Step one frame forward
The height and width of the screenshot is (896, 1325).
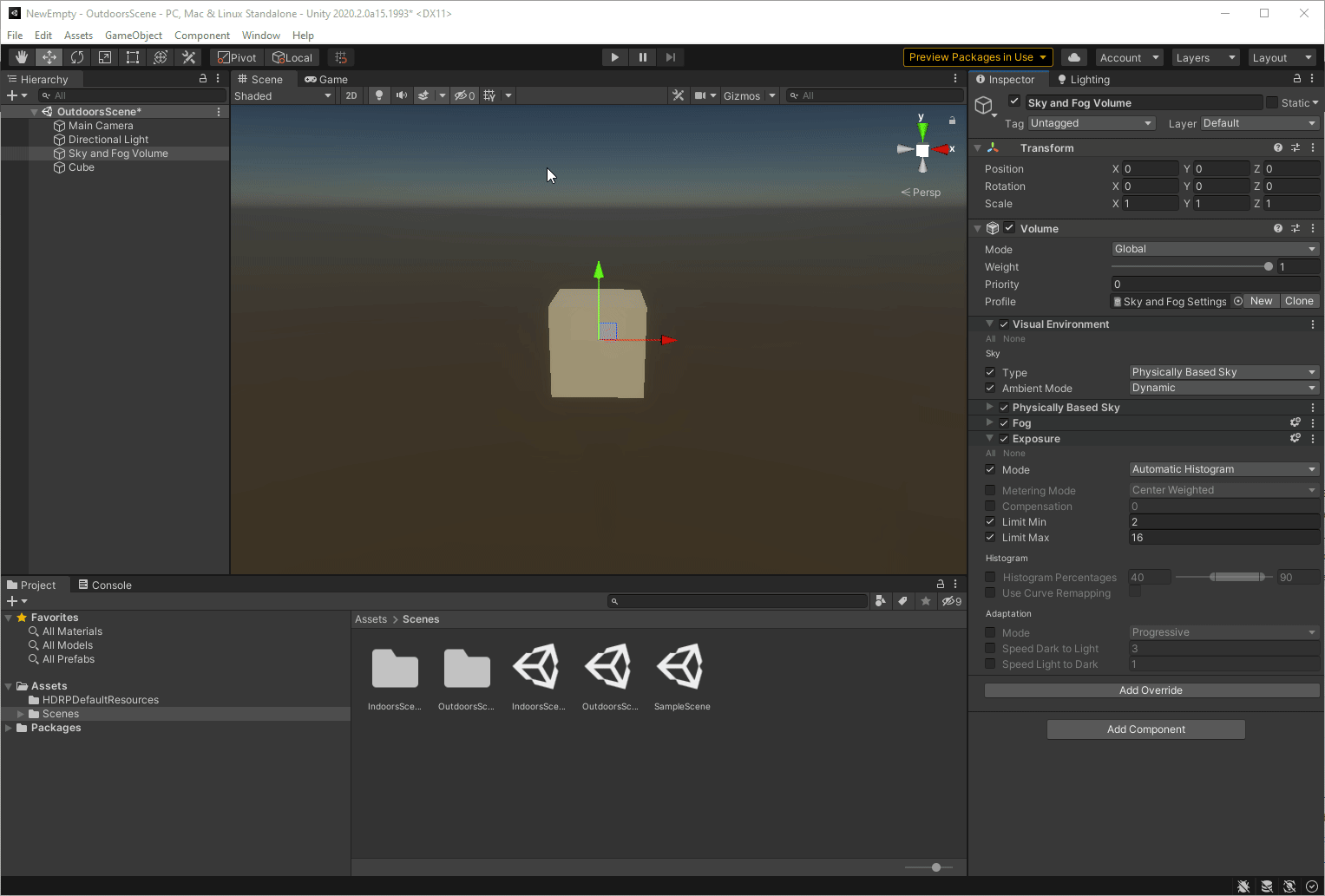pyautogui.click(x=671, y=57)
